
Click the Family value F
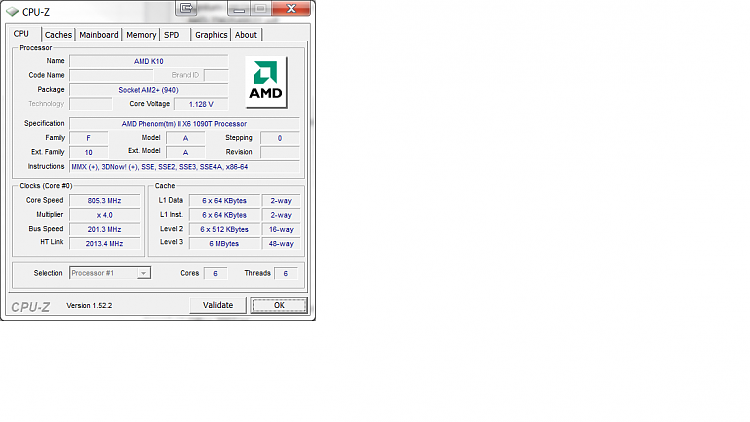[88, 138]
